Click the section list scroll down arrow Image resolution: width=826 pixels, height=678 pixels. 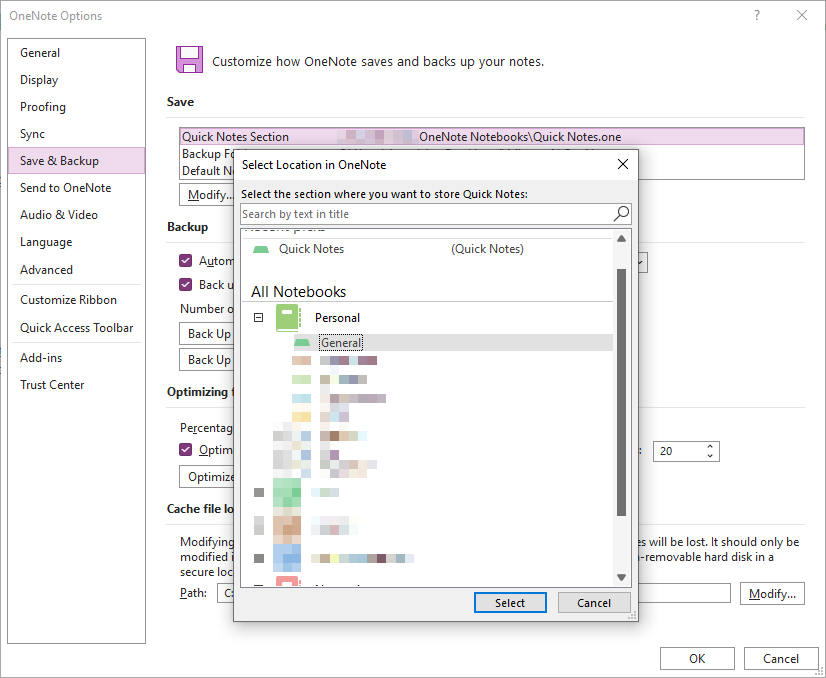click(622, 577)
